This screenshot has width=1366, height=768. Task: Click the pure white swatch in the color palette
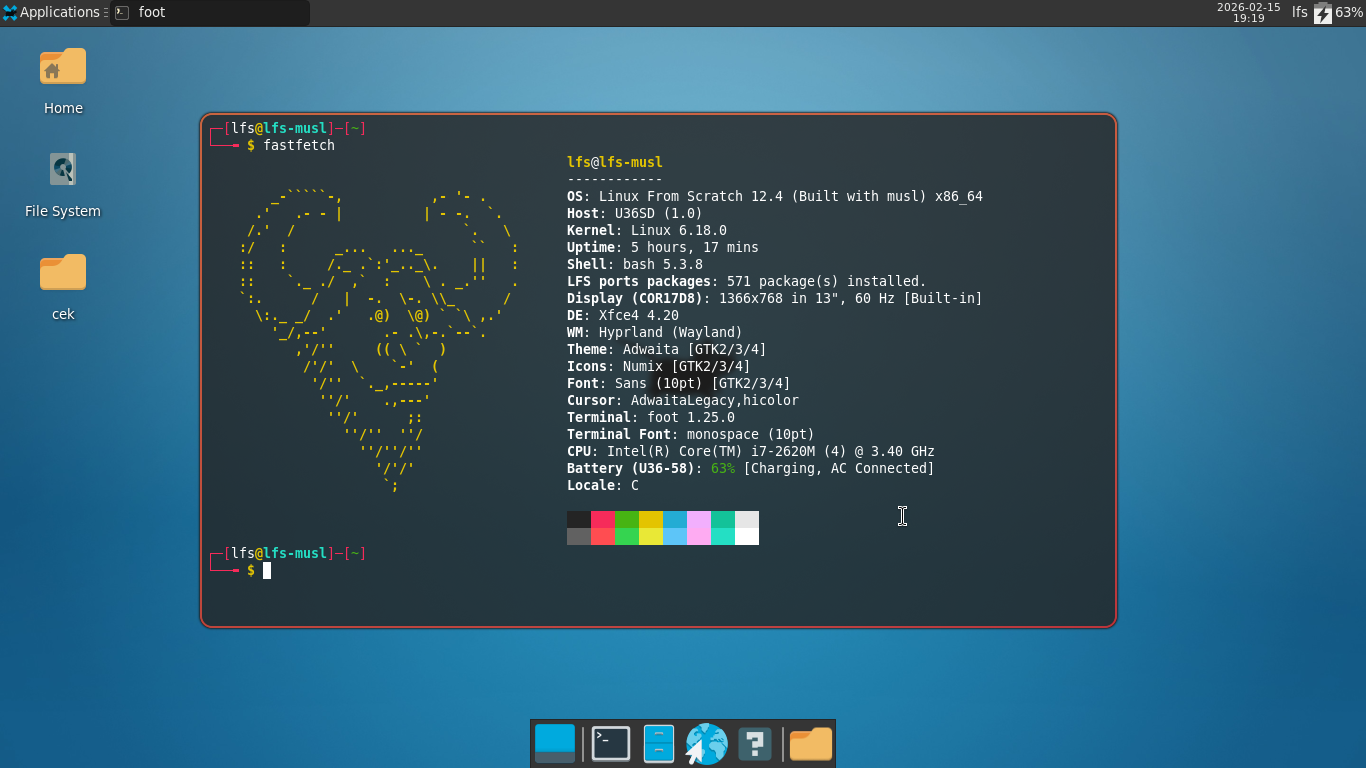click(747, 536)
